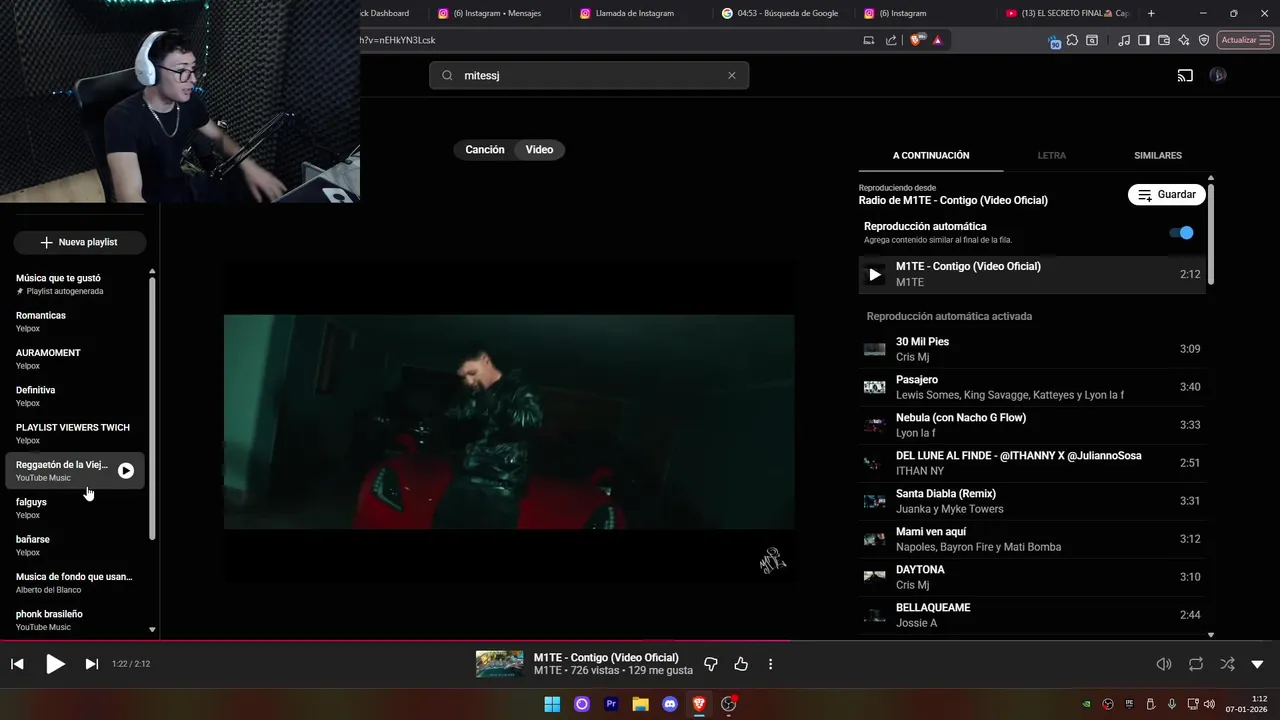The width and height of the screenshot is (1280, 720).
Task: Open a new browser tab with plus
Action: tap(1151, 13)
